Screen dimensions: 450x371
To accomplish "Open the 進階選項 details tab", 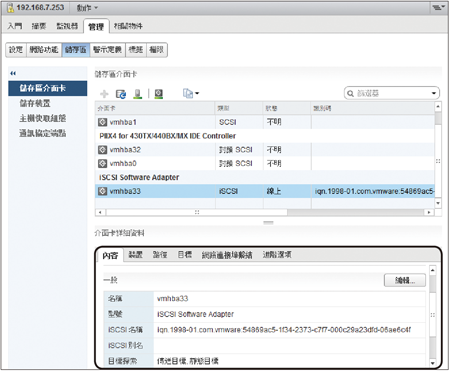I will coord(277,255).
